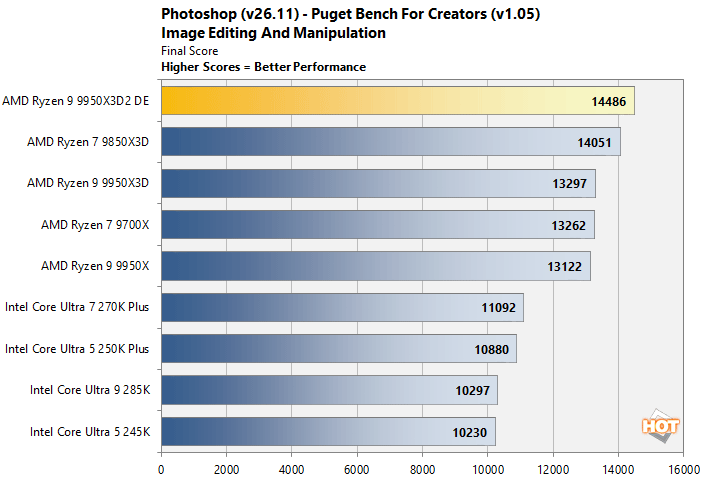Click the 6000 axis tick label
The height and width of the screenshot is (480, 708).
pos(357,470)
